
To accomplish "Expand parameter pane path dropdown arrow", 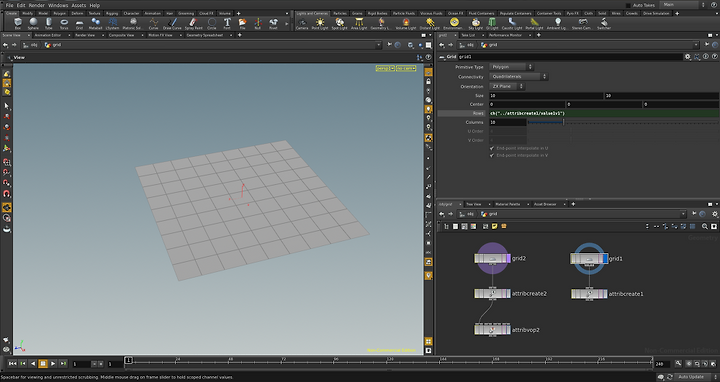I will pyautogui.click(x=696, y=45).
